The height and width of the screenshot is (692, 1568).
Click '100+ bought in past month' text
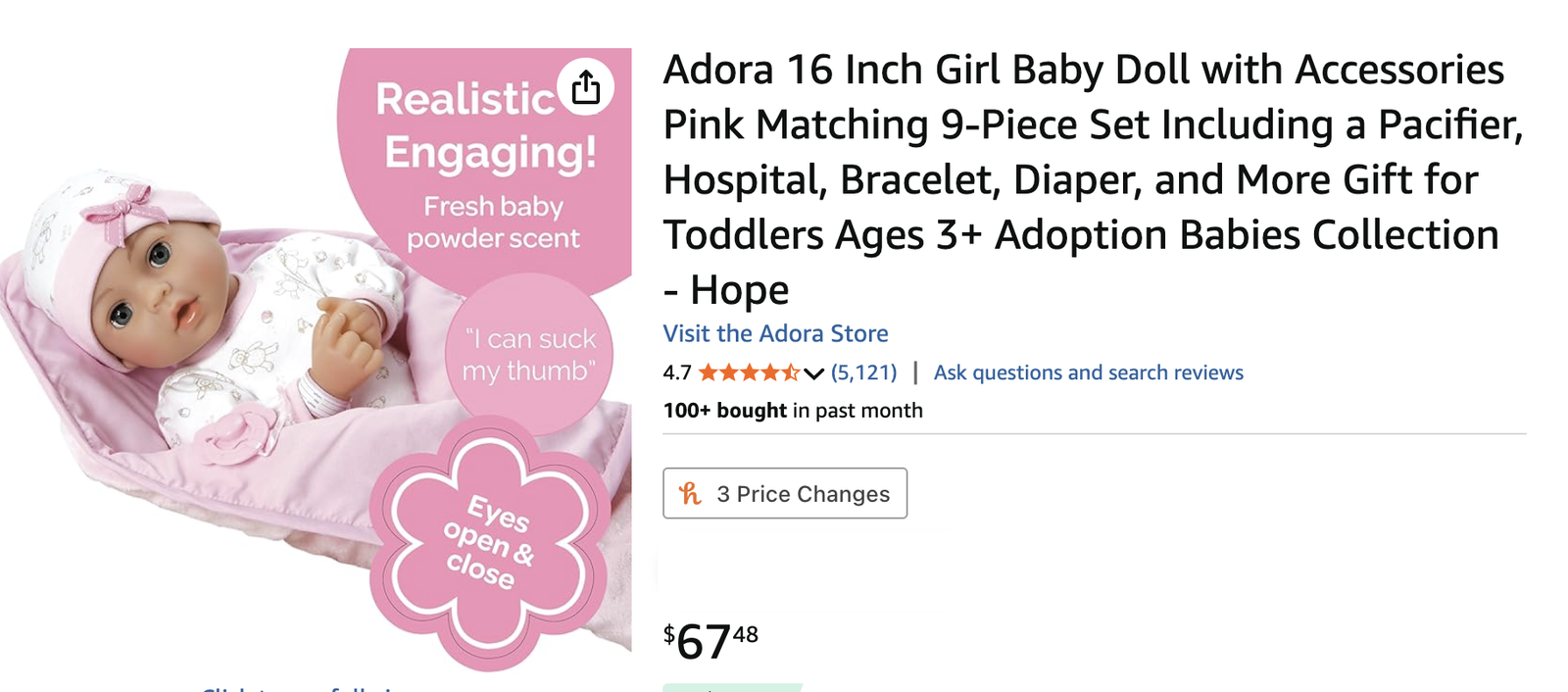[x=793, y=411]
